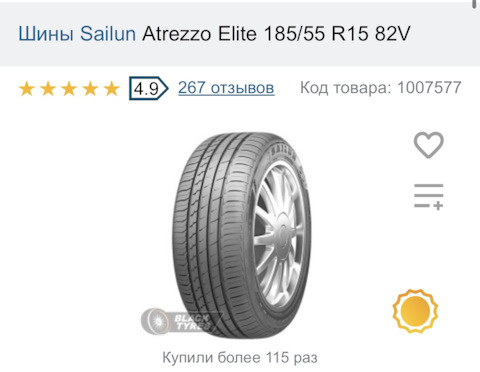
Task: Select the second rating star
Action: click(48, 89)
